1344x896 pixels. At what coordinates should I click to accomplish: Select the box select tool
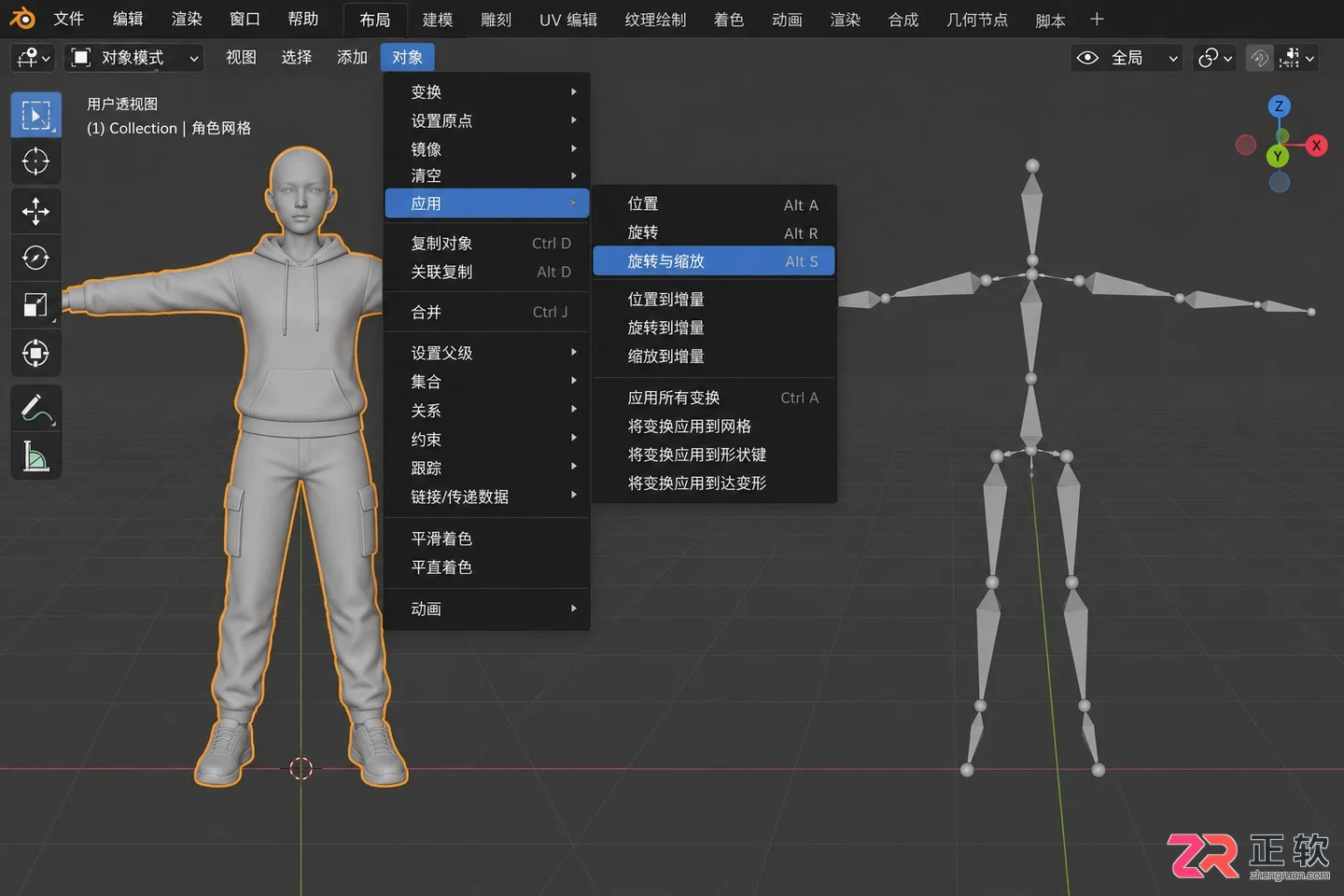pyautogui.click(x=35, y=115)
